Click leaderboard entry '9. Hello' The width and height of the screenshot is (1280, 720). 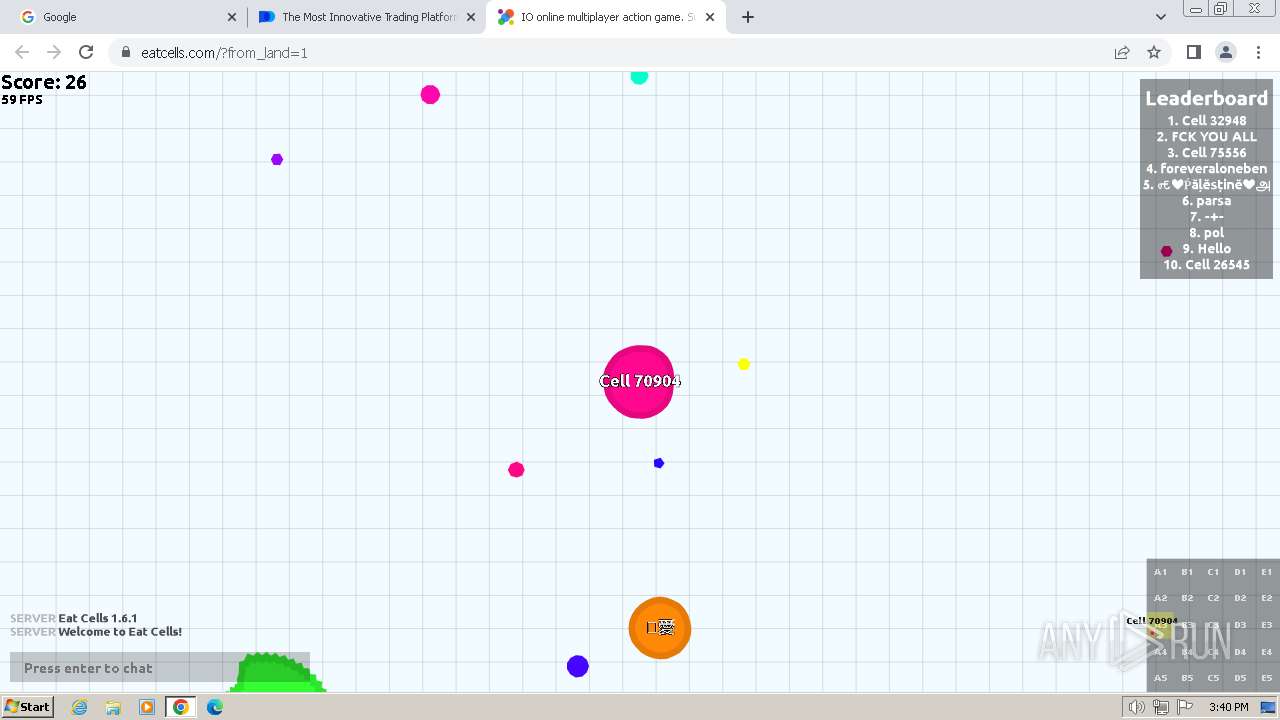(1206, 248)
